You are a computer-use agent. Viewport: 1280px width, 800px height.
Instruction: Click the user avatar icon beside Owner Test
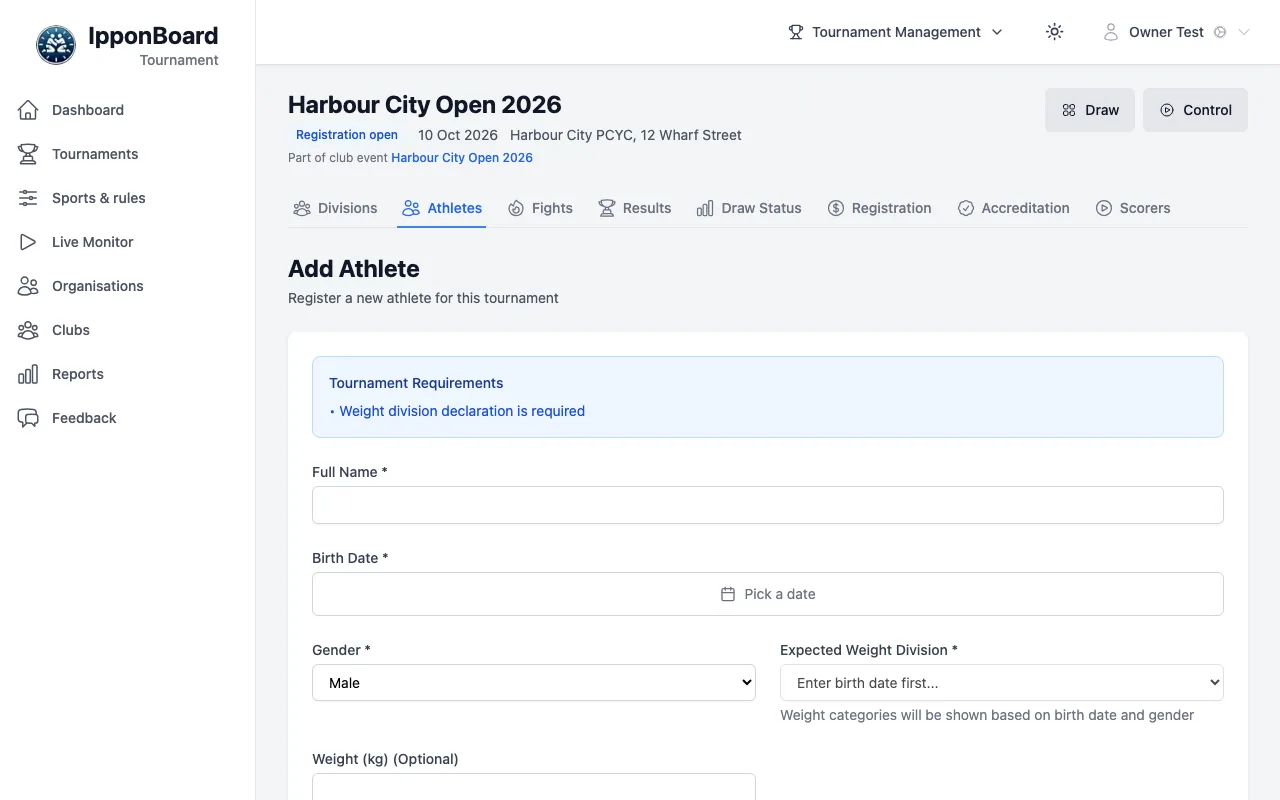point(1111,32)
